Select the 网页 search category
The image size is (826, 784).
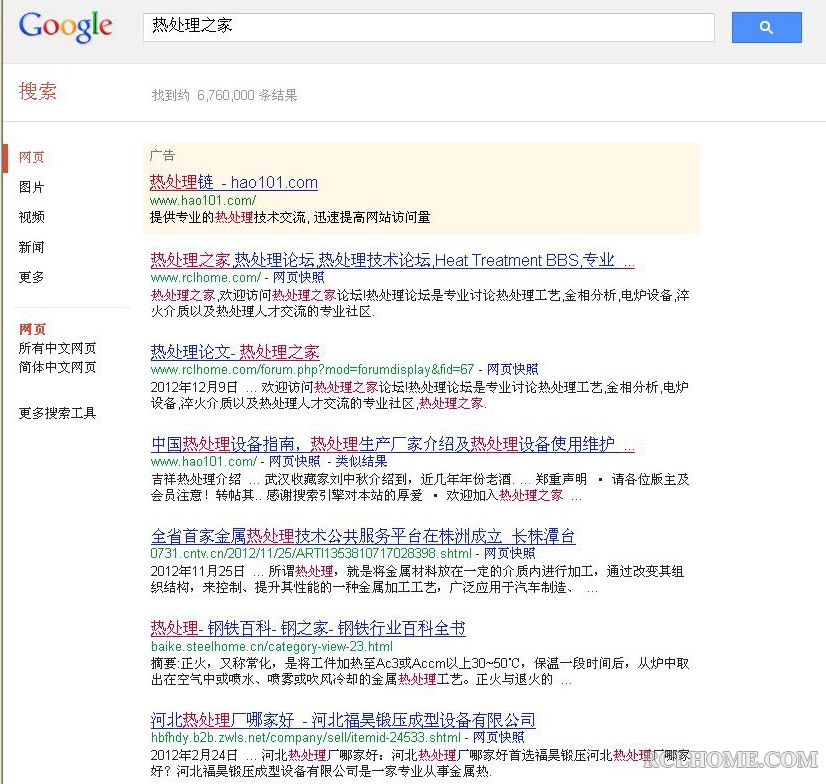pyautogui.click(x=32, y=157)
